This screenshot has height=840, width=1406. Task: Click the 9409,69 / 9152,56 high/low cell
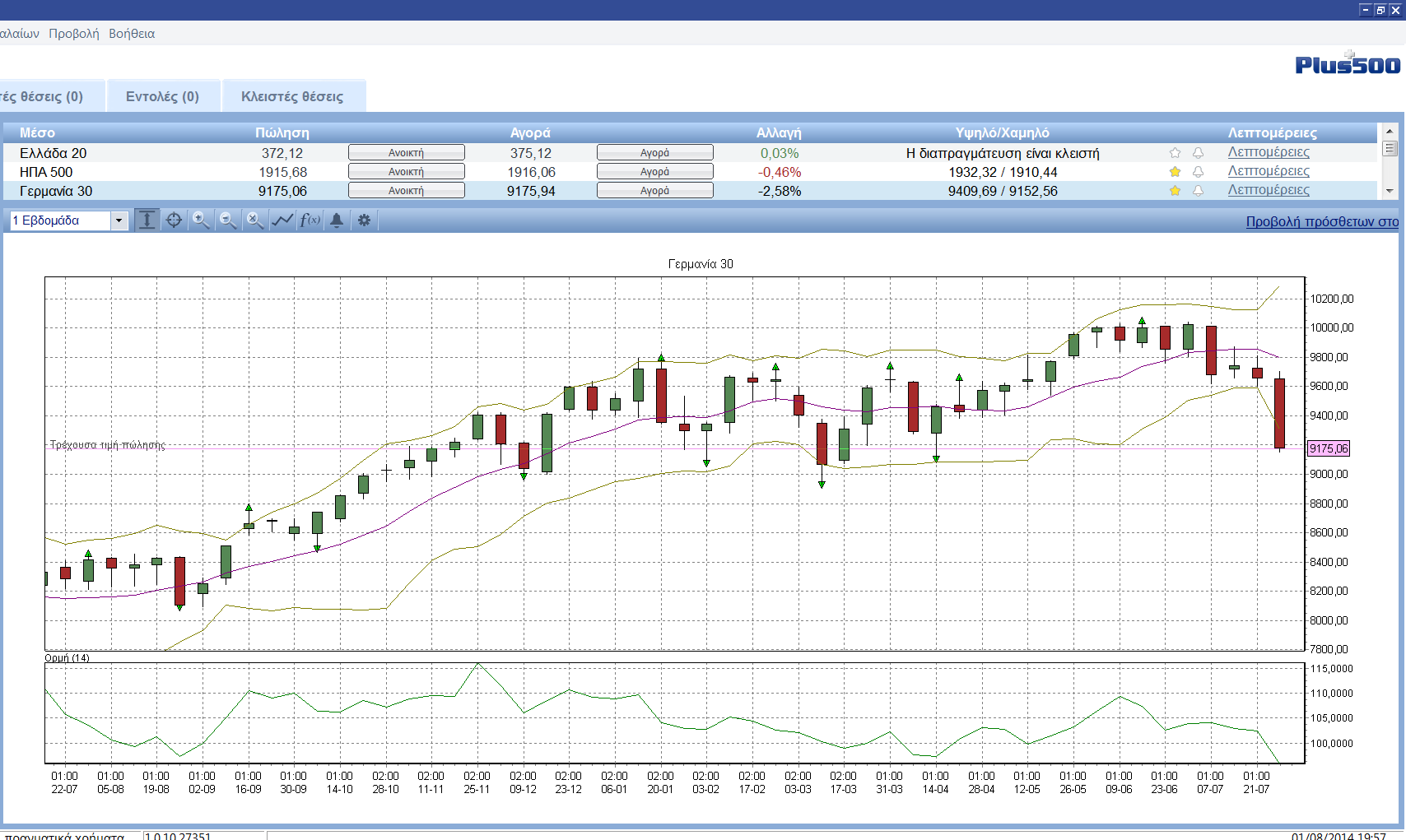pyautogui.click(x=1003, y=191)
